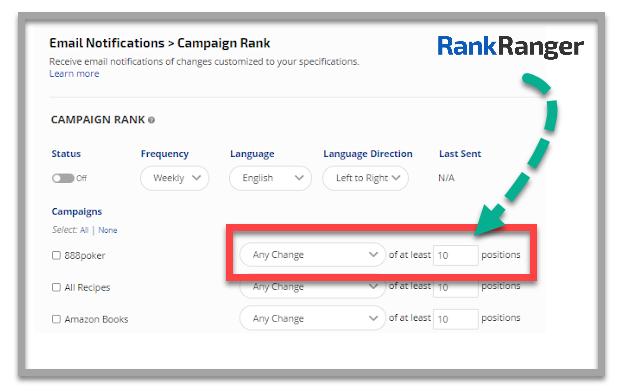Click the positions field for All Recipes
Viewport: 620px width, 392px height.
[x=456, y=288]
